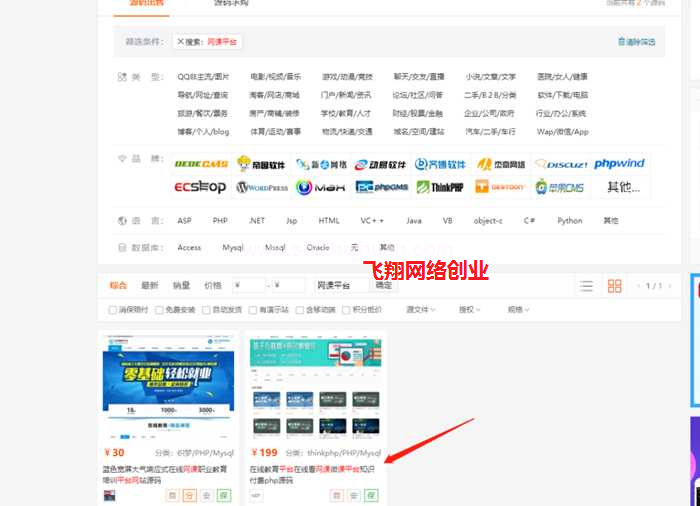Choose the phpCMS brand logo
The image size is (700, 506).
(382, 187)
